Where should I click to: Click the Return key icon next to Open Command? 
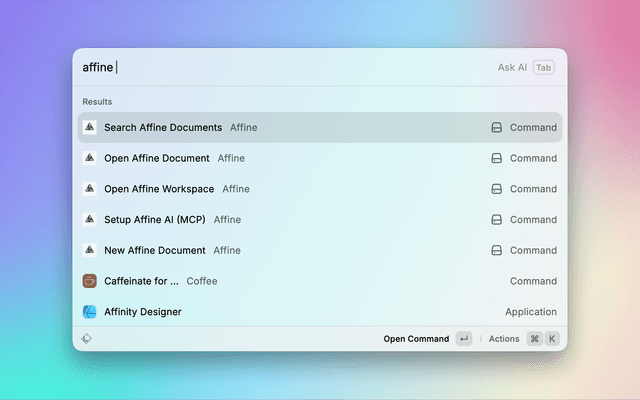(x=464, y=339)
